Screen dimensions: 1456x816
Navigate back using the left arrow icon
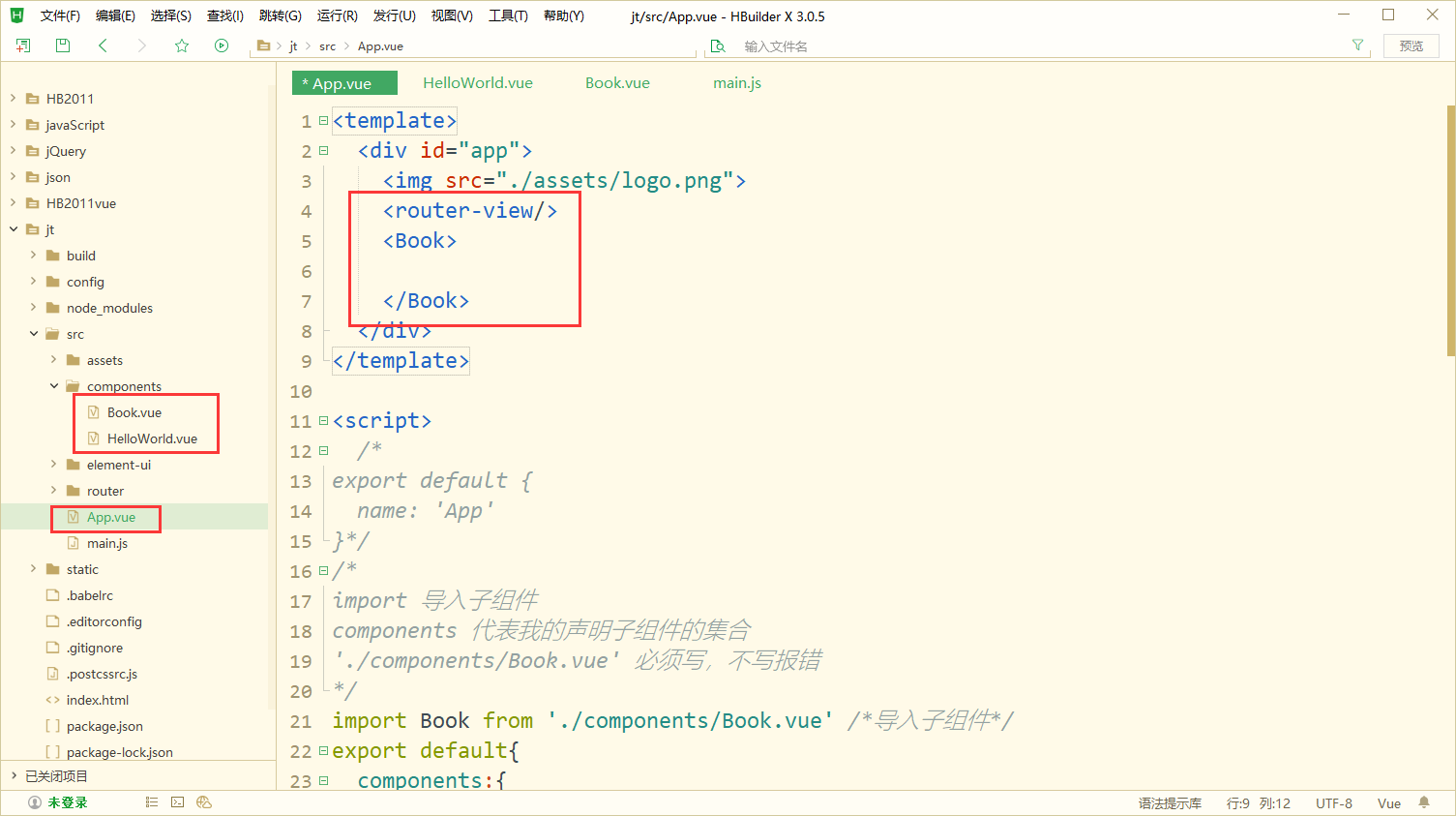(103, 45)
